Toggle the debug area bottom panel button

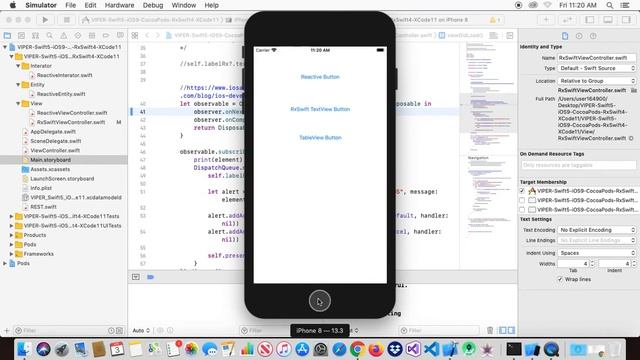(x=608, y=20)
